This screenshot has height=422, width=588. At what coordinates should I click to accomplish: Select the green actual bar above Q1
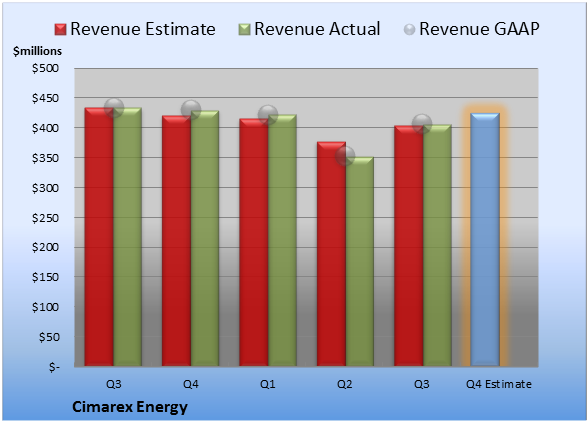click(282, 240)
